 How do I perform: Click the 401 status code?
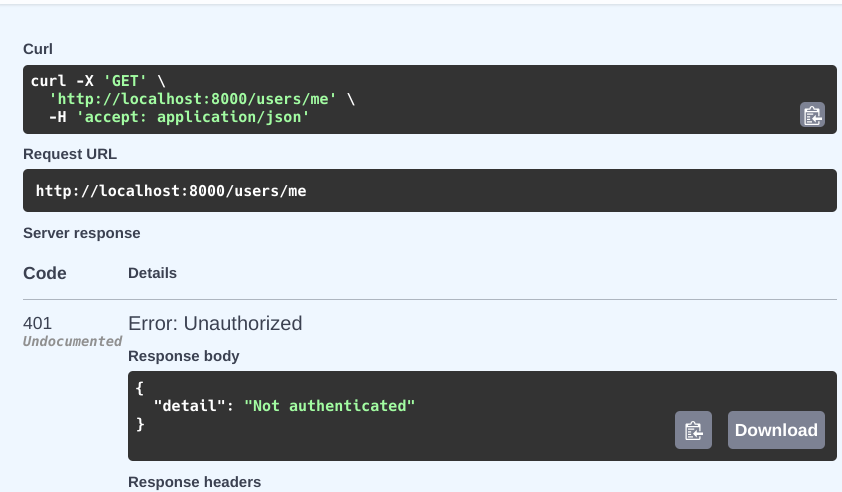coord(38,323)
